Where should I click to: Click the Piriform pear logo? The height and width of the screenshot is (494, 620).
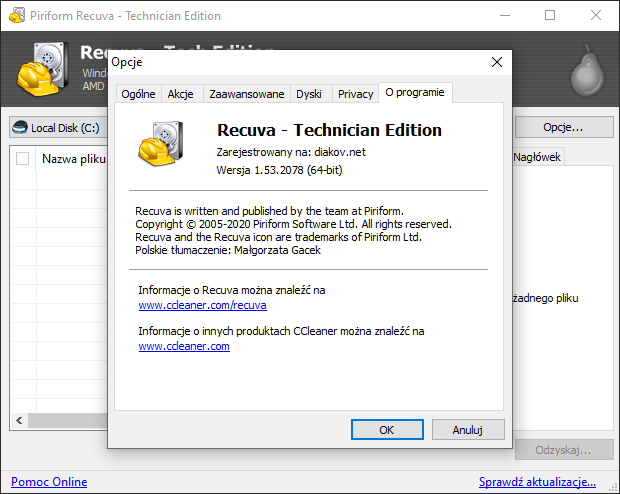click(587, 70)
